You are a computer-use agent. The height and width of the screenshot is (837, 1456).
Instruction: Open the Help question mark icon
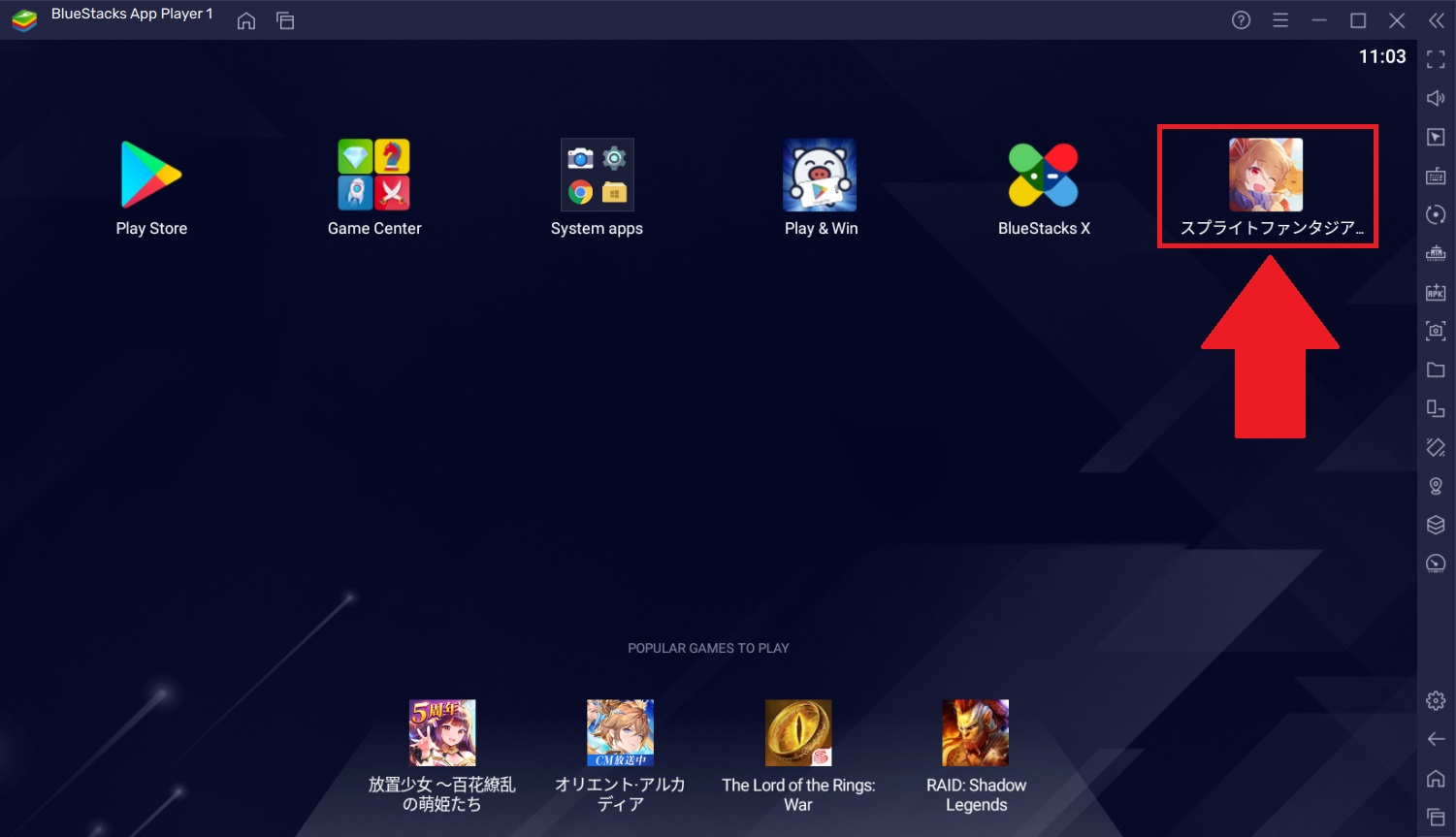click(1241, 20)
